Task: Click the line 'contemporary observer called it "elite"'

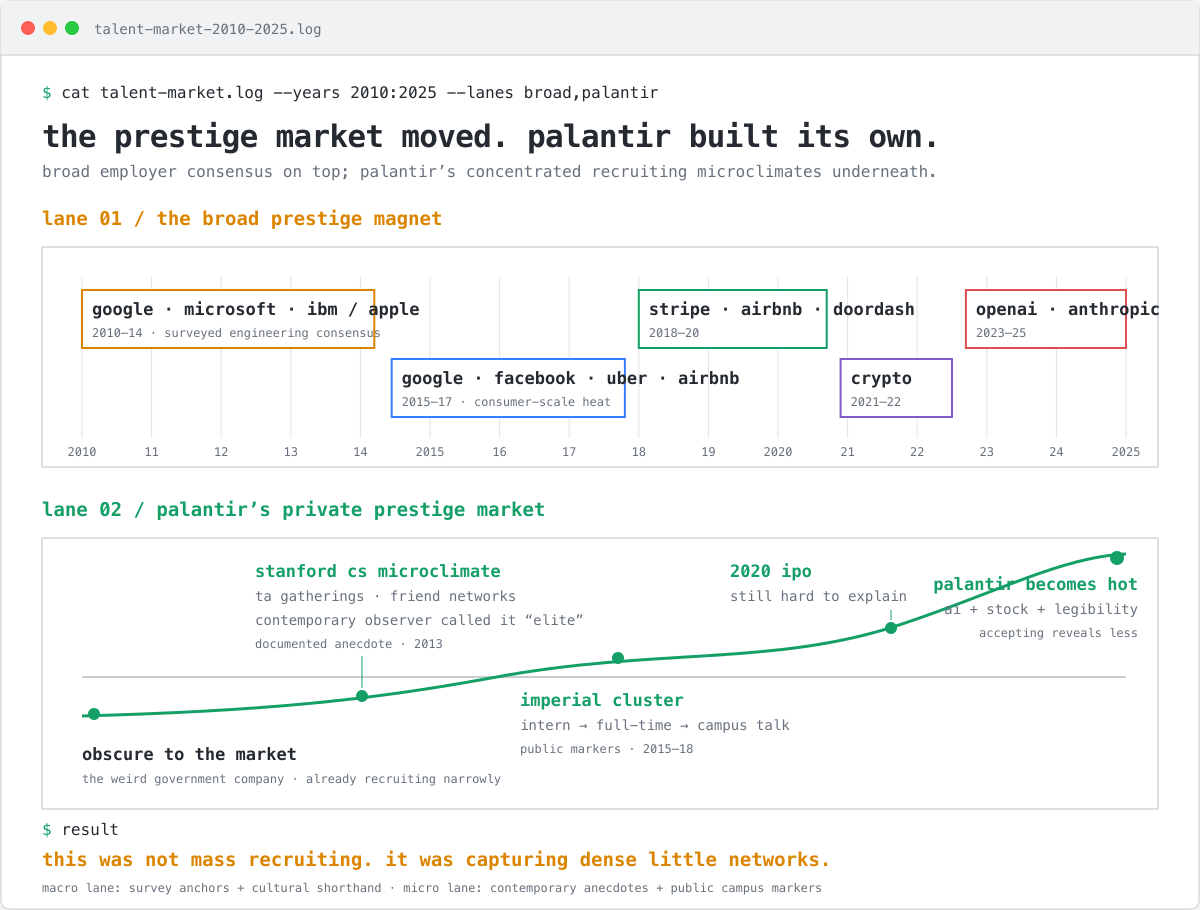Action: 419,620
